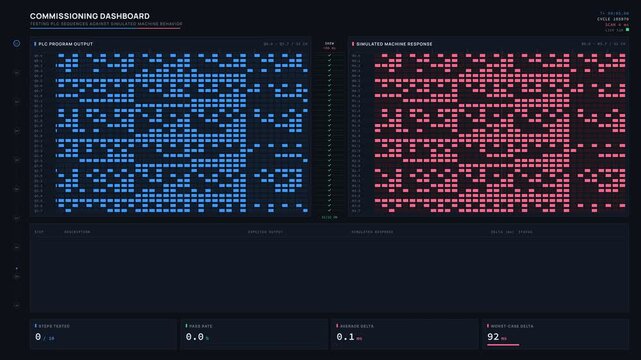
Task: Click the Delta column header in step table
Action: (502, 232)
